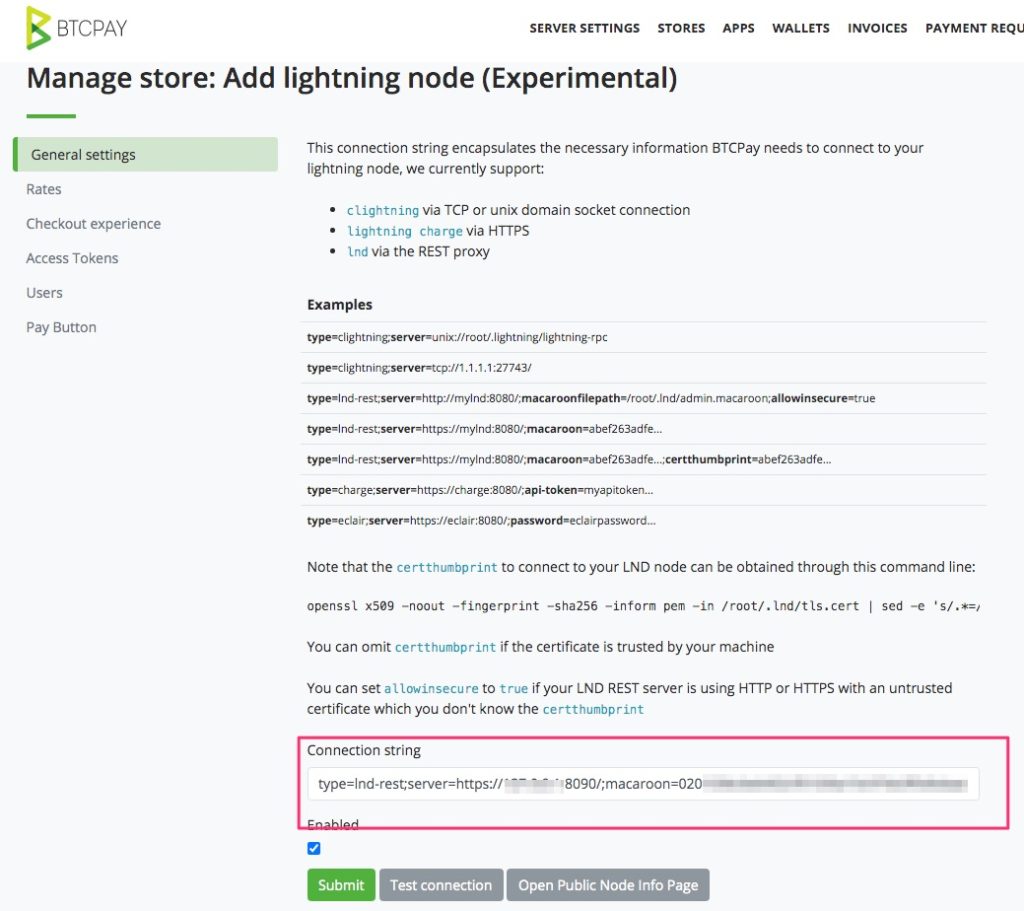Click the Connection string label

tap(364, 750)
